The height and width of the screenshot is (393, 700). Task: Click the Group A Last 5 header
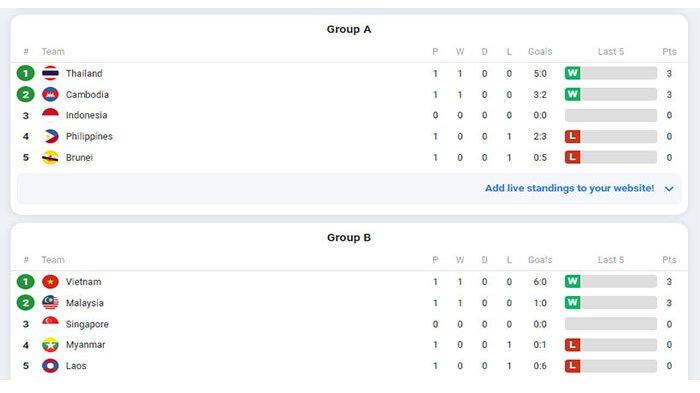[x=611, y=51]
